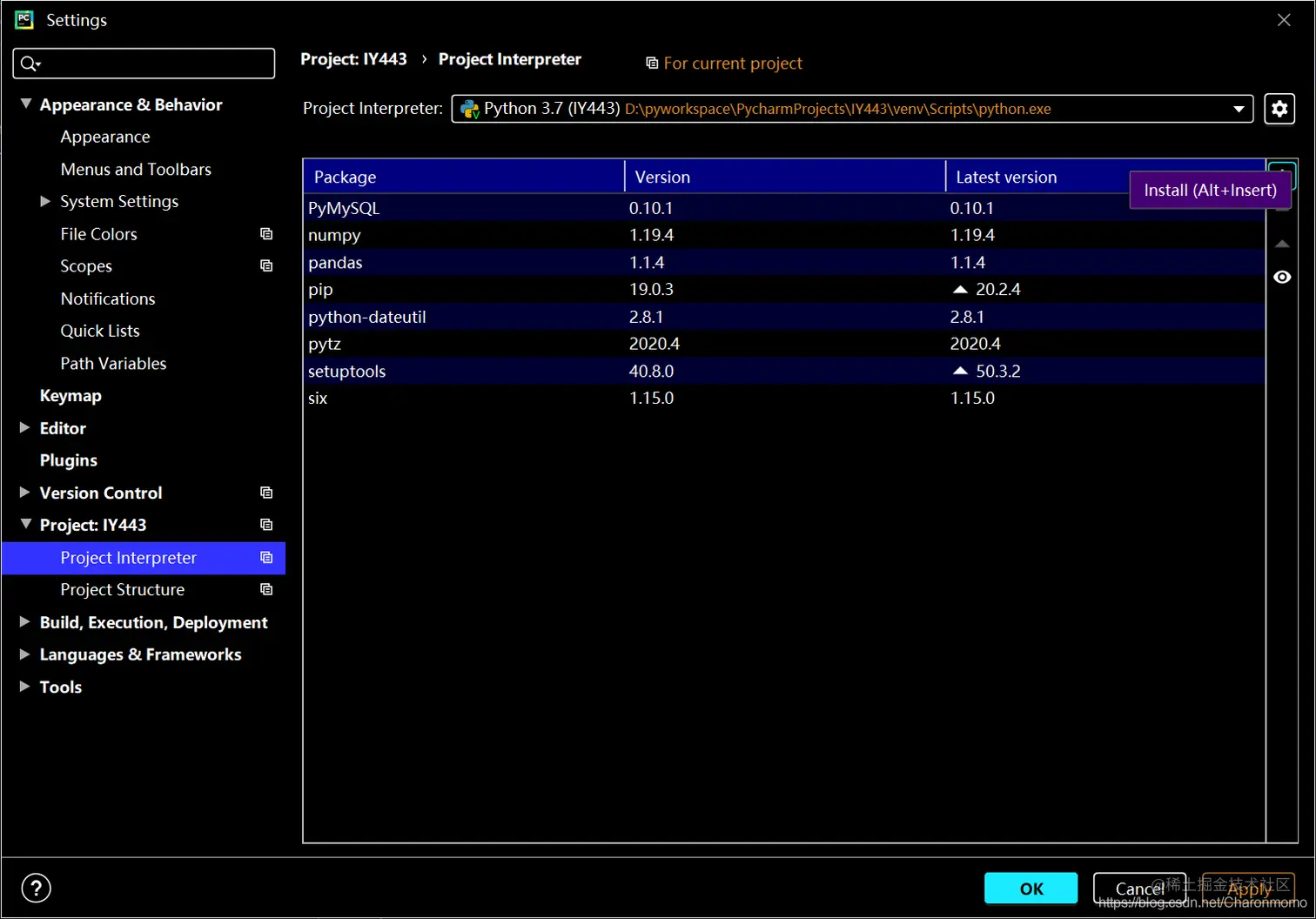Open Quick Lists settings

[100, 331]
